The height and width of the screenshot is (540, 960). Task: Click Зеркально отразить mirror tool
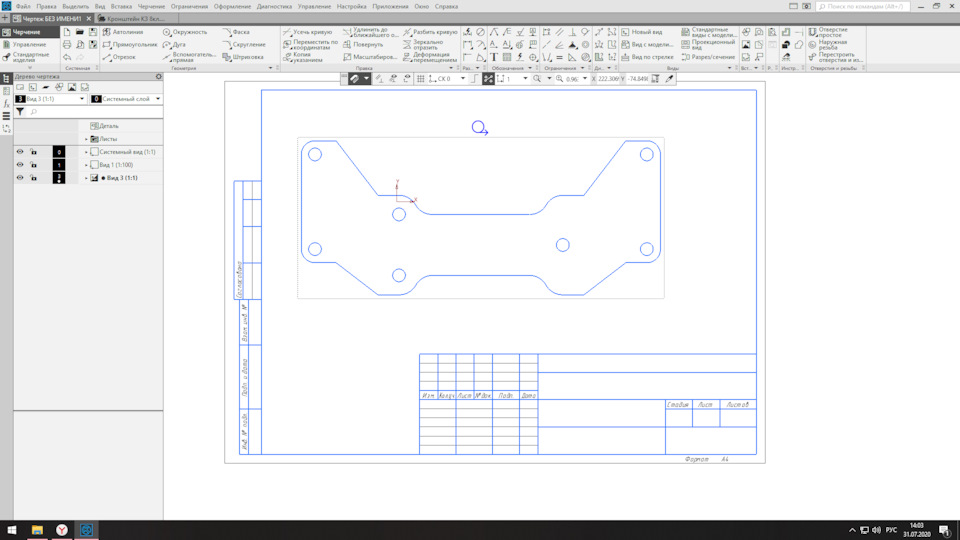click(x=424, y=45)
